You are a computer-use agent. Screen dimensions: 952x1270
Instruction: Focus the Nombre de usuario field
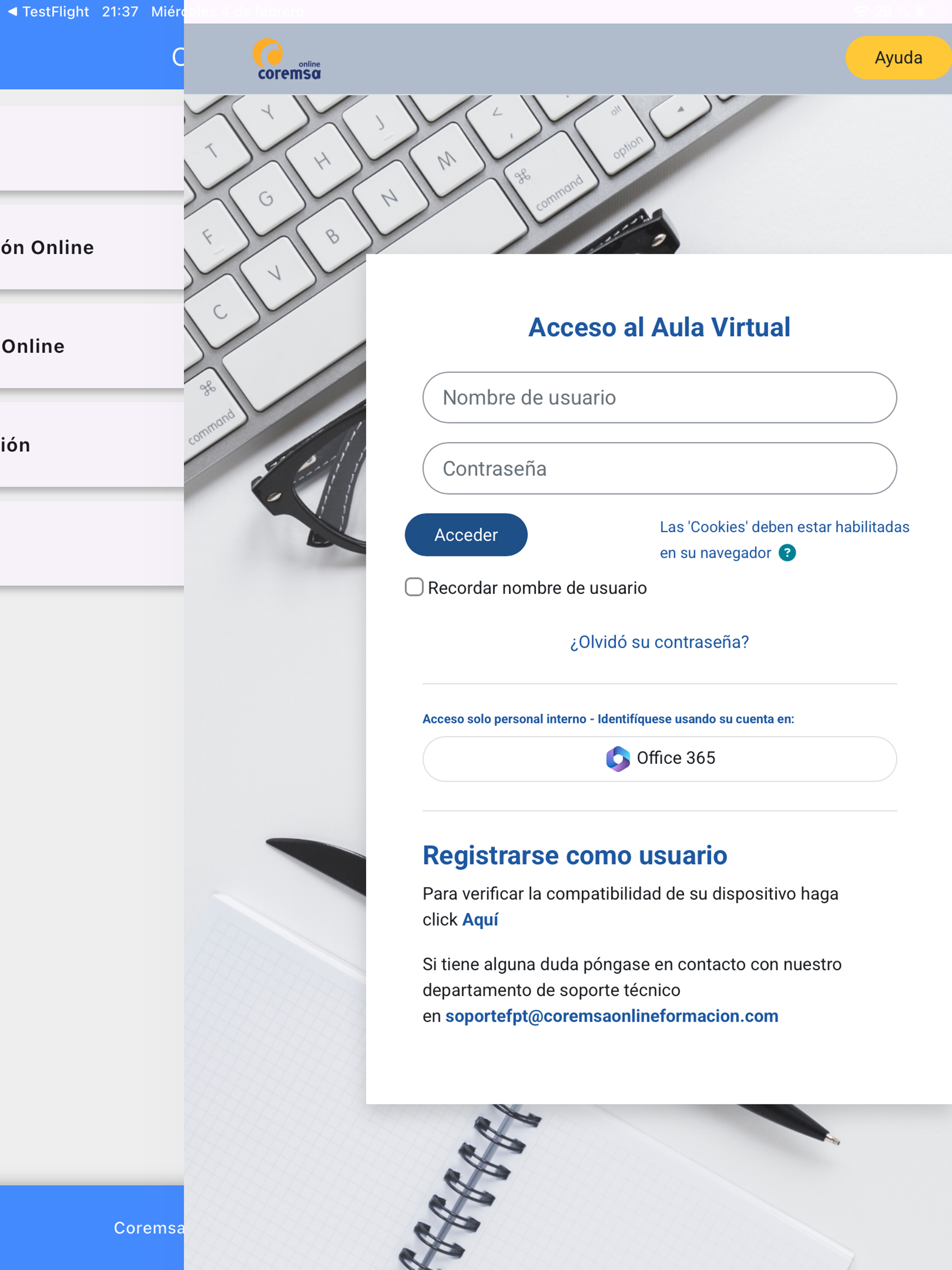pyautogui.click(x=659, y=397)
